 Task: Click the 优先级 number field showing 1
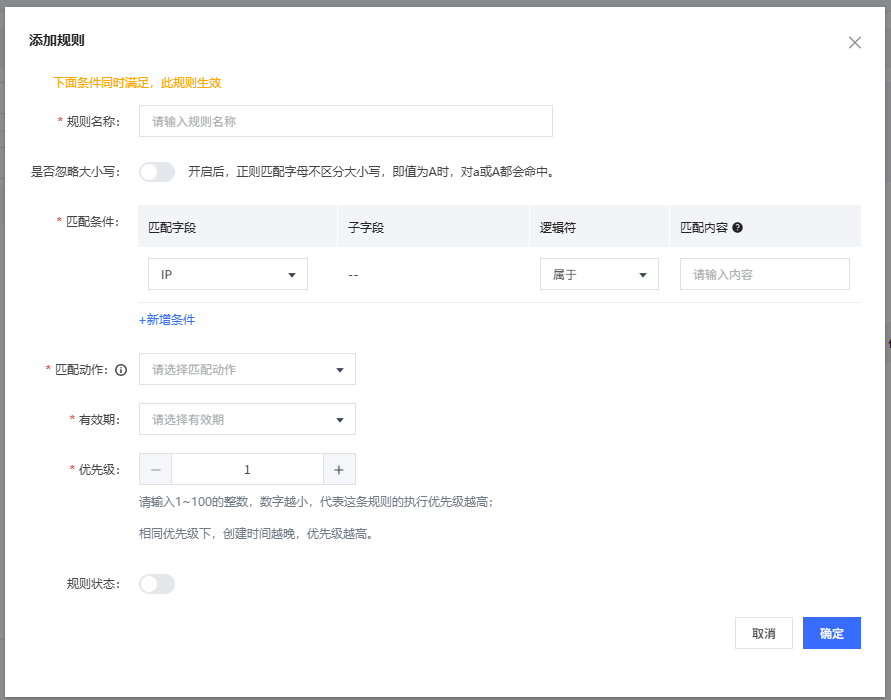247,470
